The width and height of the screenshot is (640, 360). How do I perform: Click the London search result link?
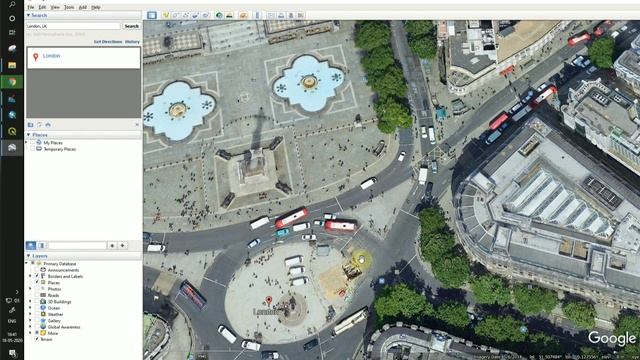[x=51, y=56]
